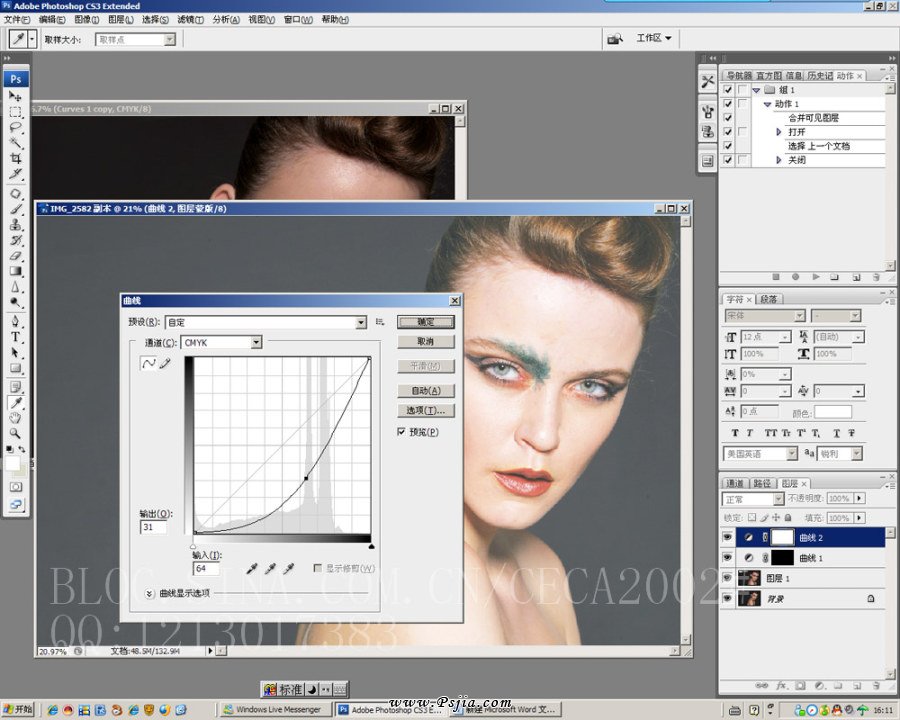Toggle visibility of the 背景 layer
Image resolution: width=900 pixels, height=720 pixels.
[727, 598]
